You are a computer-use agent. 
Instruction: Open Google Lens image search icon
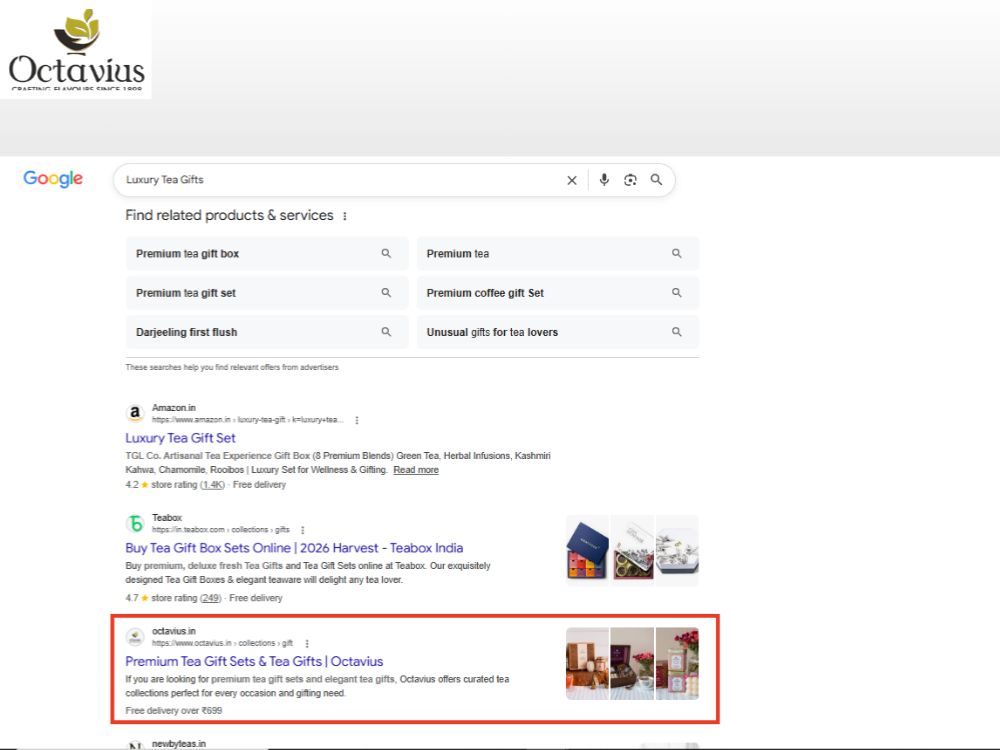pyautogui.click(x=630, y=180)
